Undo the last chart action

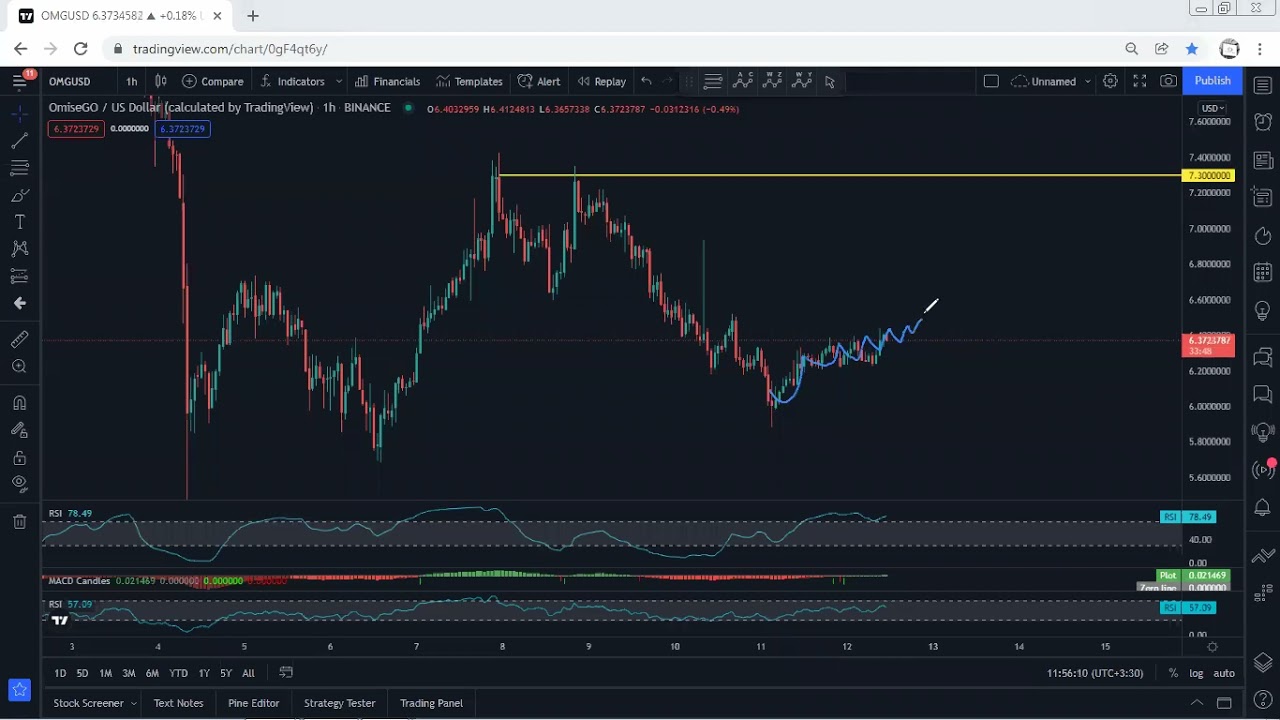[x=646, y=81]
